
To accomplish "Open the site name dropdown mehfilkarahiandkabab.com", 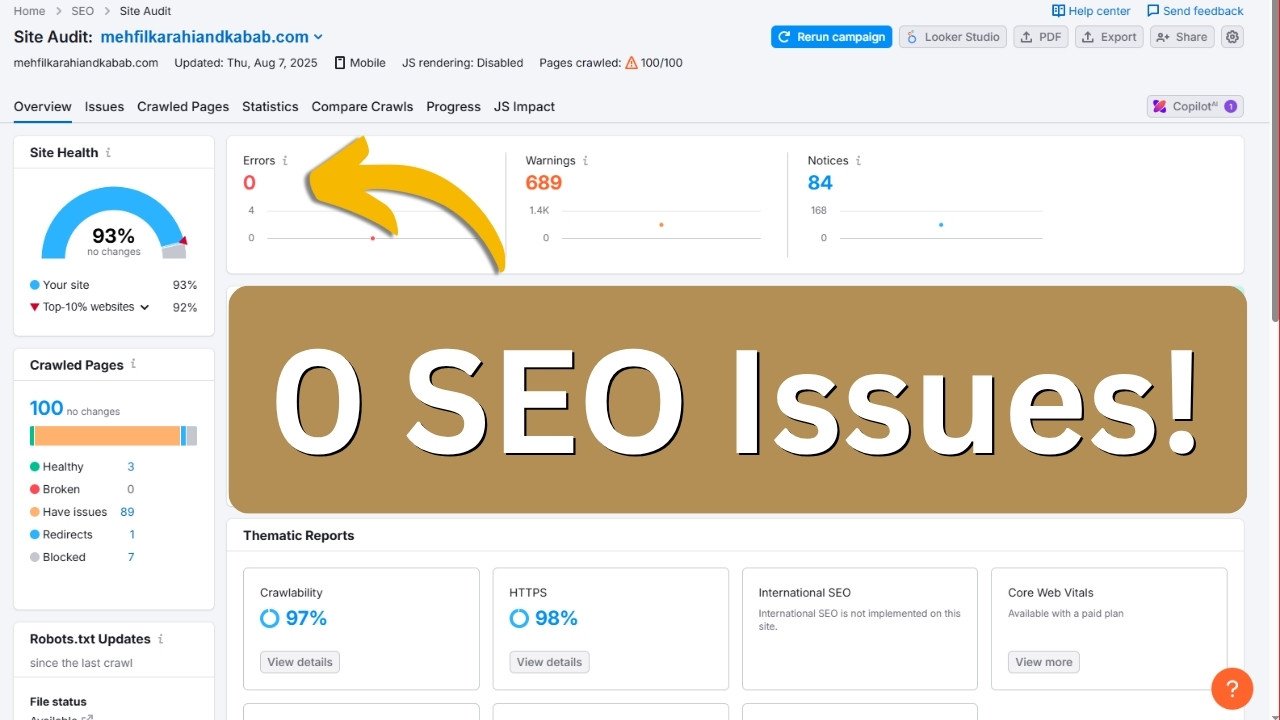I will (212, 37).
